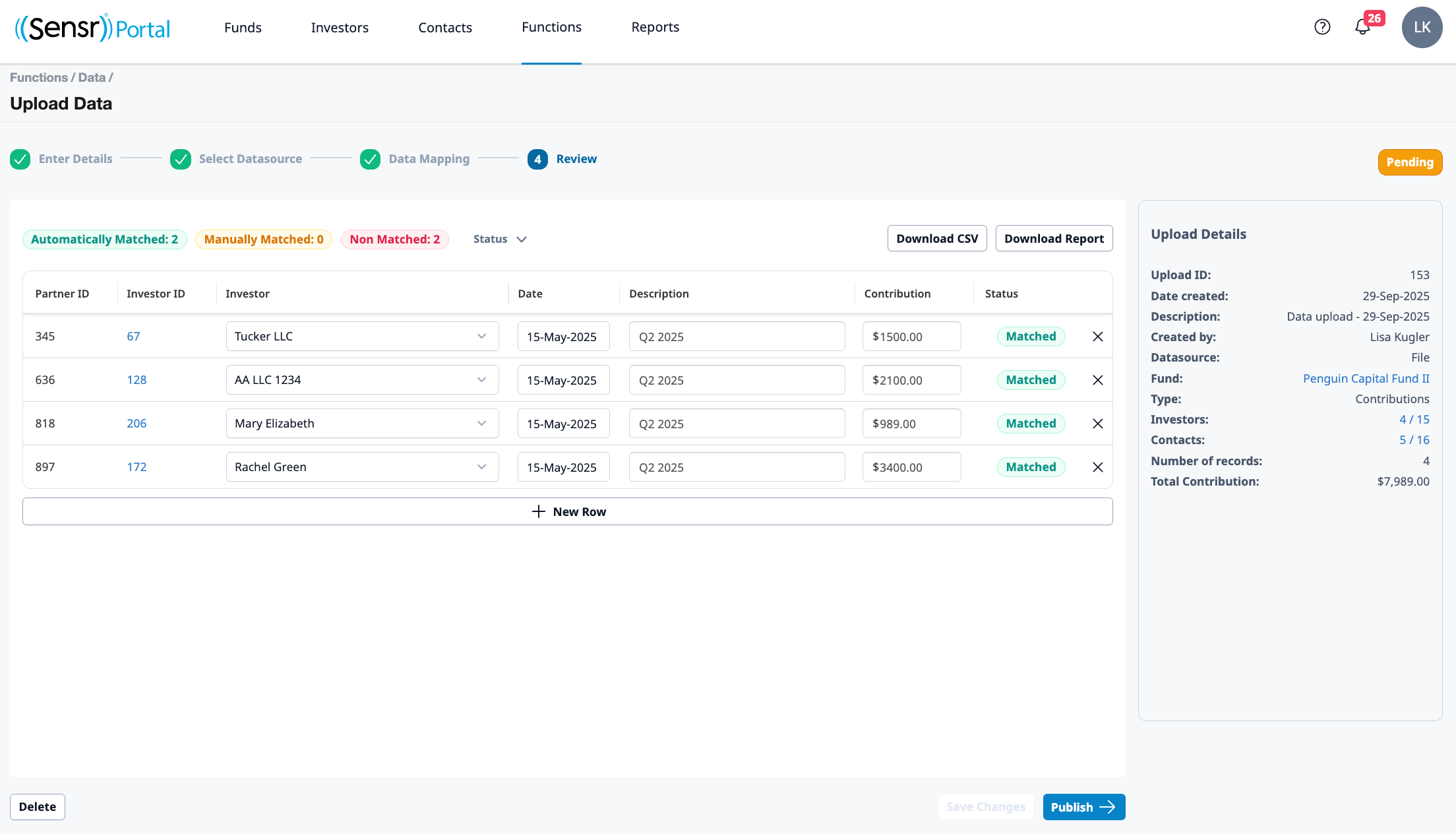This screenshot has width=1456, height=834.
Task: Go to Enter Details step checkmark
Action: click(x=20, y=159)
